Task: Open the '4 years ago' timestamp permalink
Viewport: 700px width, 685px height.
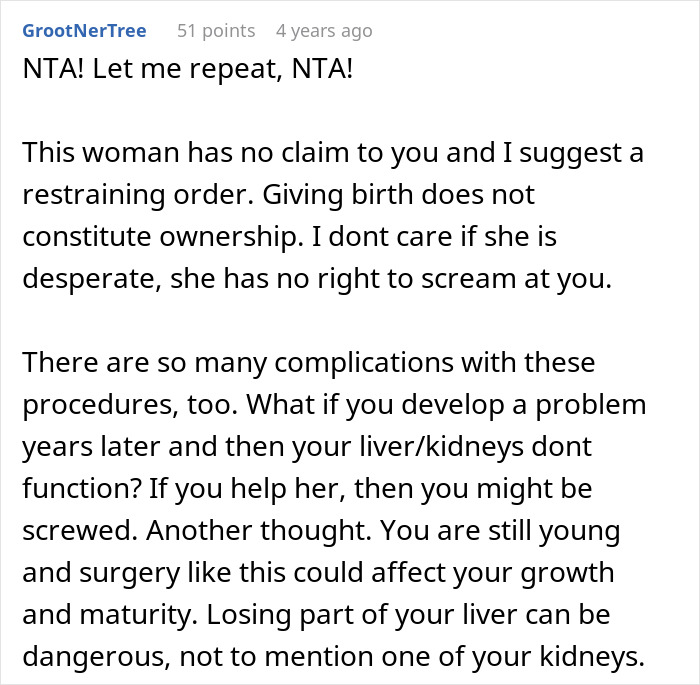Action: click(x=324, y=31)
